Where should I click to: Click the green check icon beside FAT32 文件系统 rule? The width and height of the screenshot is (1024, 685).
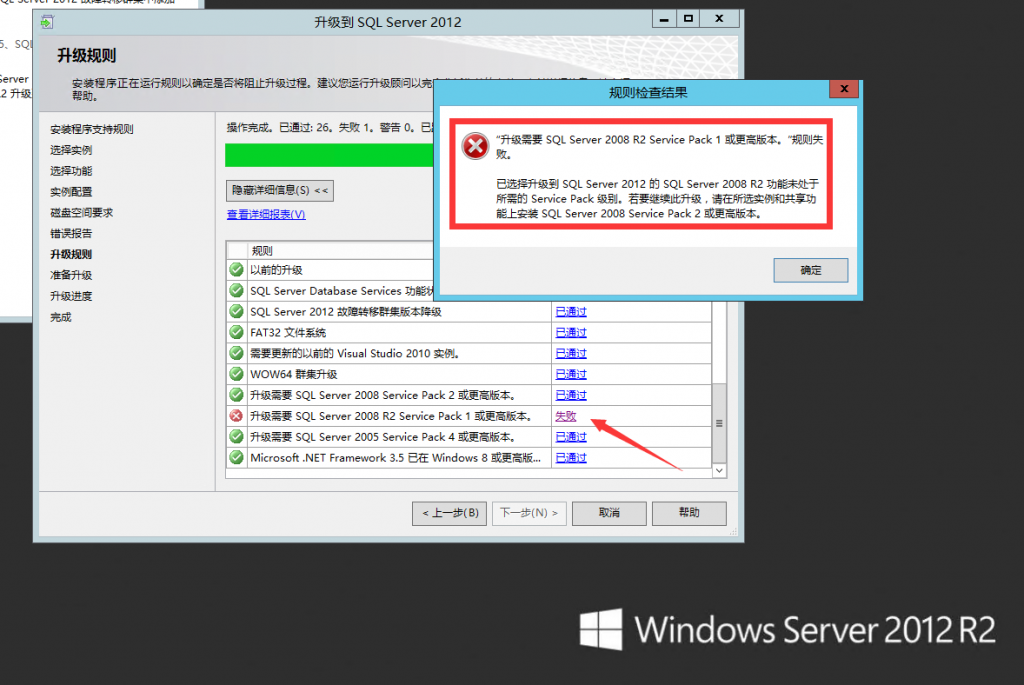(236, 332)
